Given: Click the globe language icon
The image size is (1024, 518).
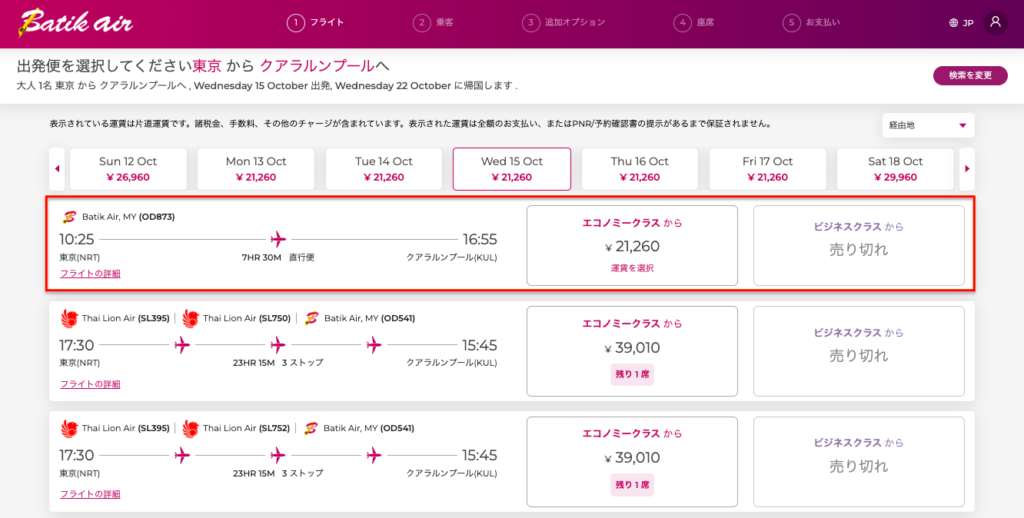Looking at the screenshot, I should tap(953, 23).
